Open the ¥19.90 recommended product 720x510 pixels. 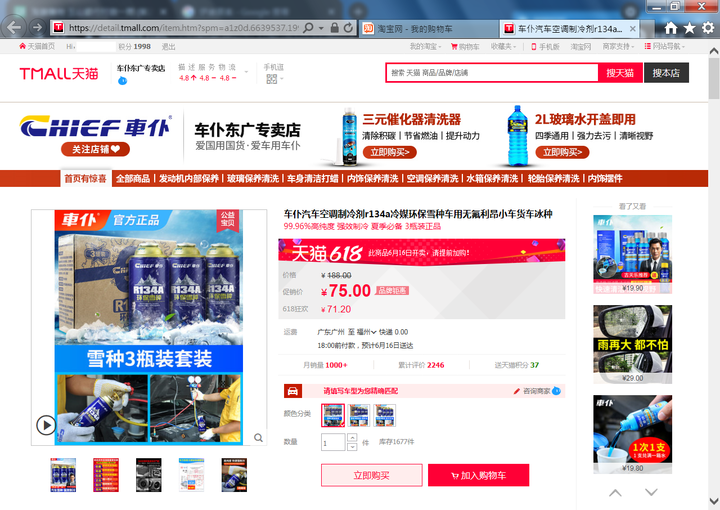pos(632,254)
